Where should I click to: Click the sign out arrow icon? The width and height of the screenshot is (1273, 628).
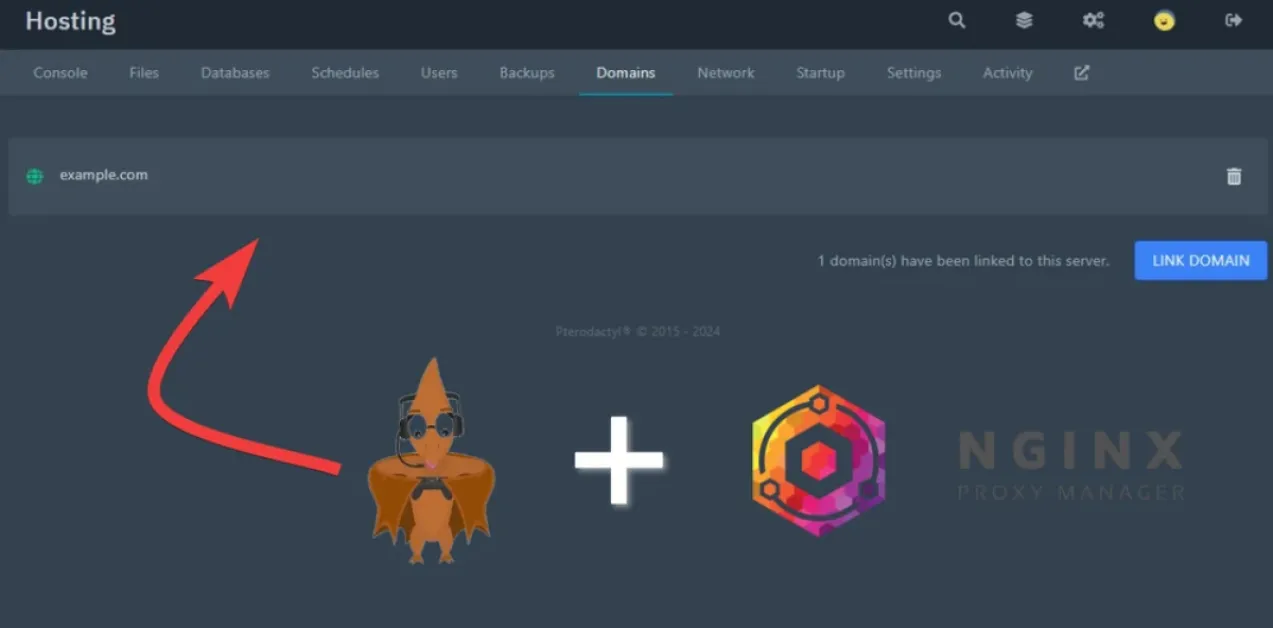coord(1234,21)
